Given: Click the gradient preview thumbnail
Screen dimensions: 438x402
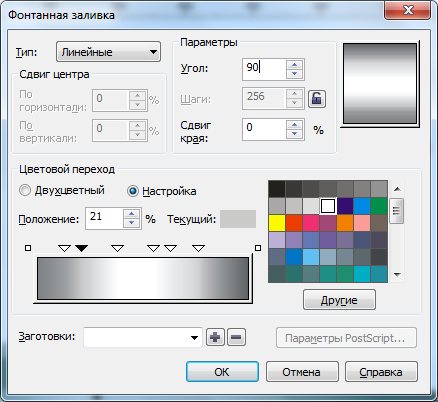Looking at the screenshot, I should pos(380,84).
